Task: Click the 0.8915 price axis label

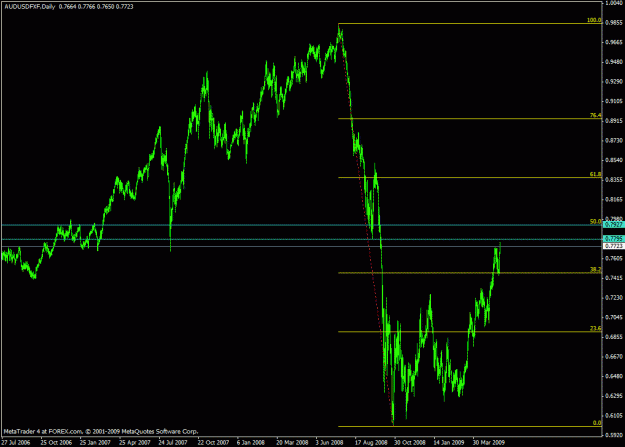Action: pyautogui.click(x=614, y=121)
